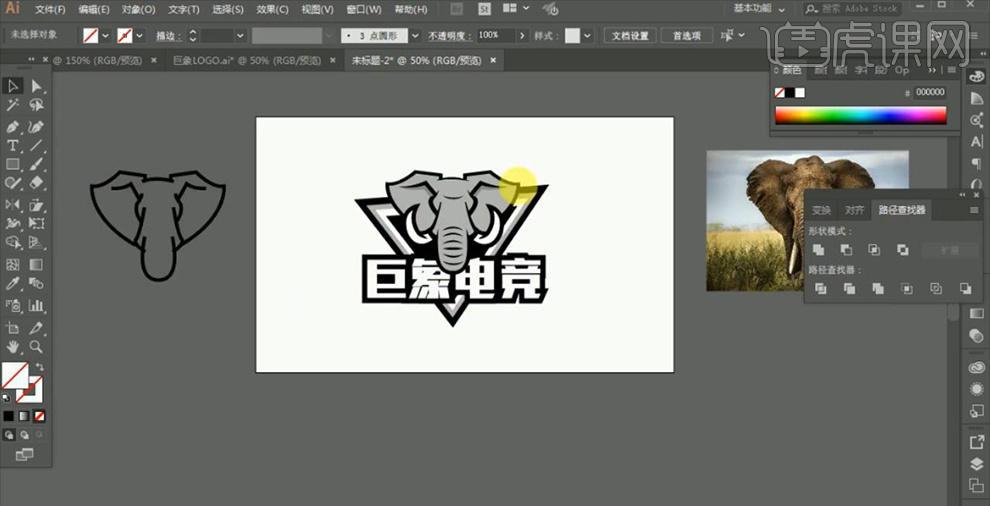This screenshot has height=506, width=990.
Task: Click Intersect in Pathfinder shape modes
Action: pyautogui.click(x=874, y=250)
